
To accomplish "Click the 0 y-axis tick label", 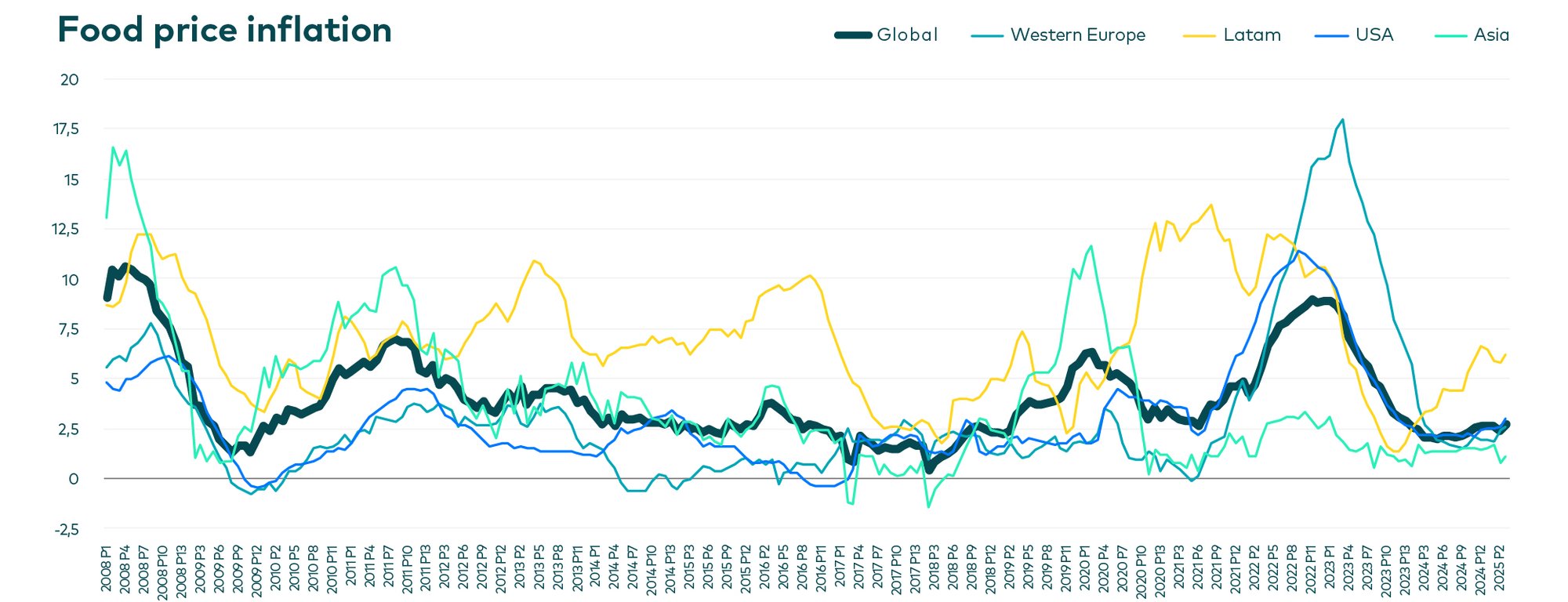I will click(x=74, y=479).
